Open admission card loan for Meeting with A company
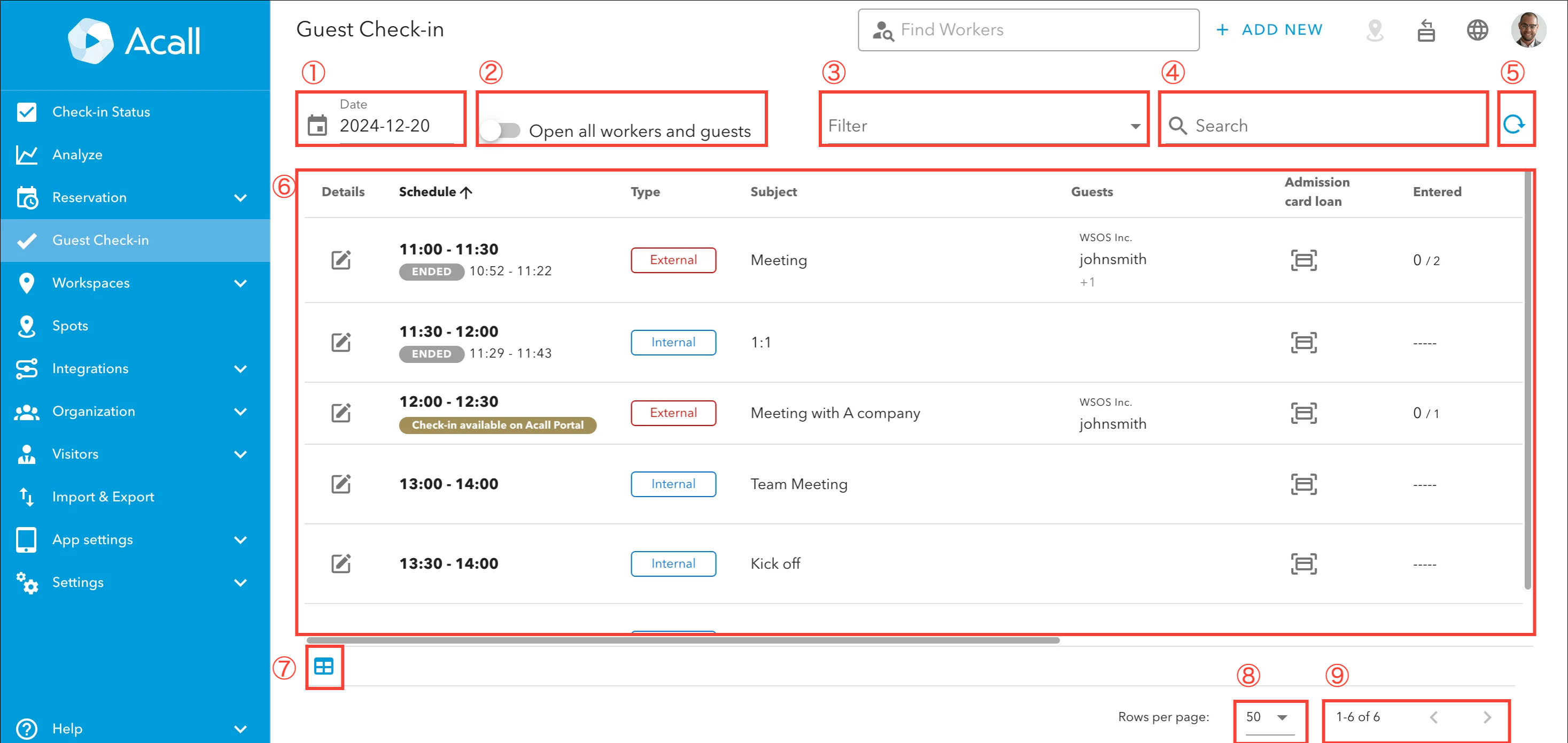1568x743 pixels. 1303,413
